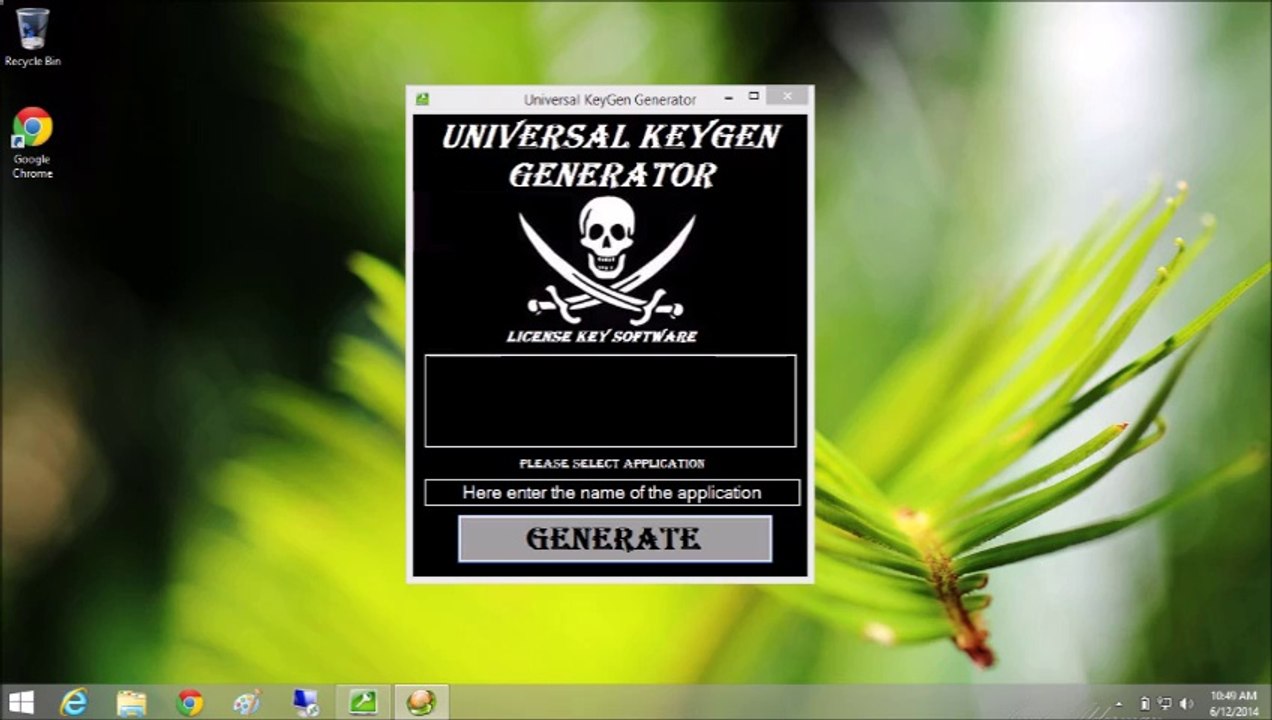Click the 'Universal KeyGen Generator' window title text
The width and height of the screenshot is (1272, 720).
[610, 100]
